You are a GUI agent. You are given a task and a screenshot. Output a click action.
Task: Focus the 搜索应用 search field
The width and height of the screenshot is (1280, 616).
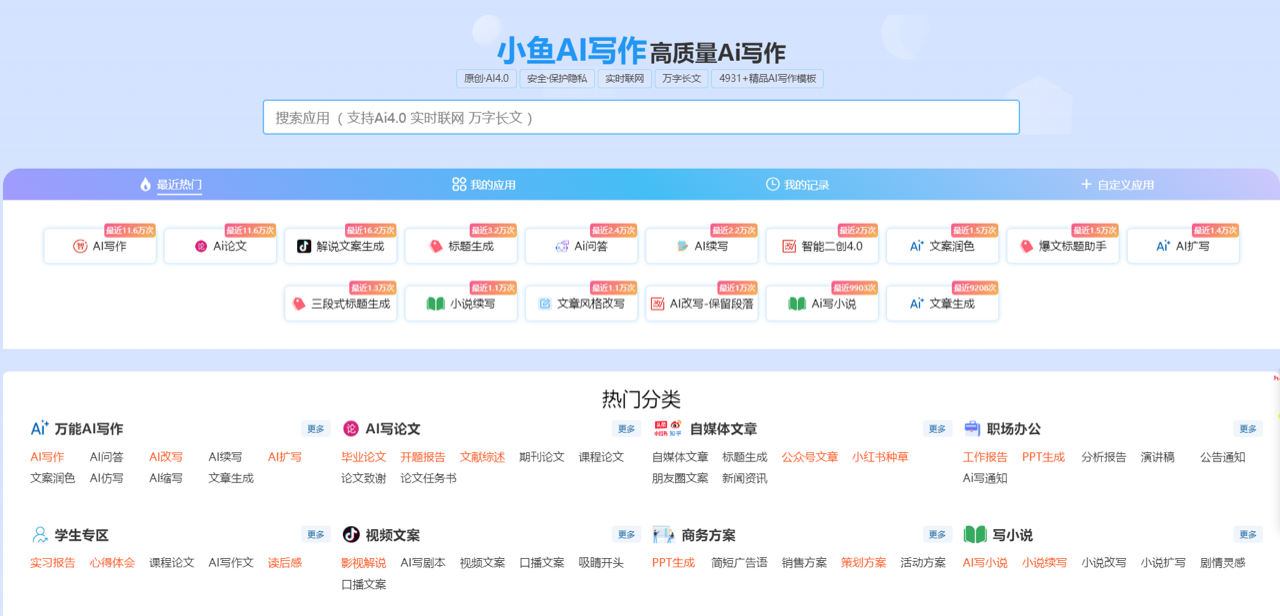pos(641,117)
